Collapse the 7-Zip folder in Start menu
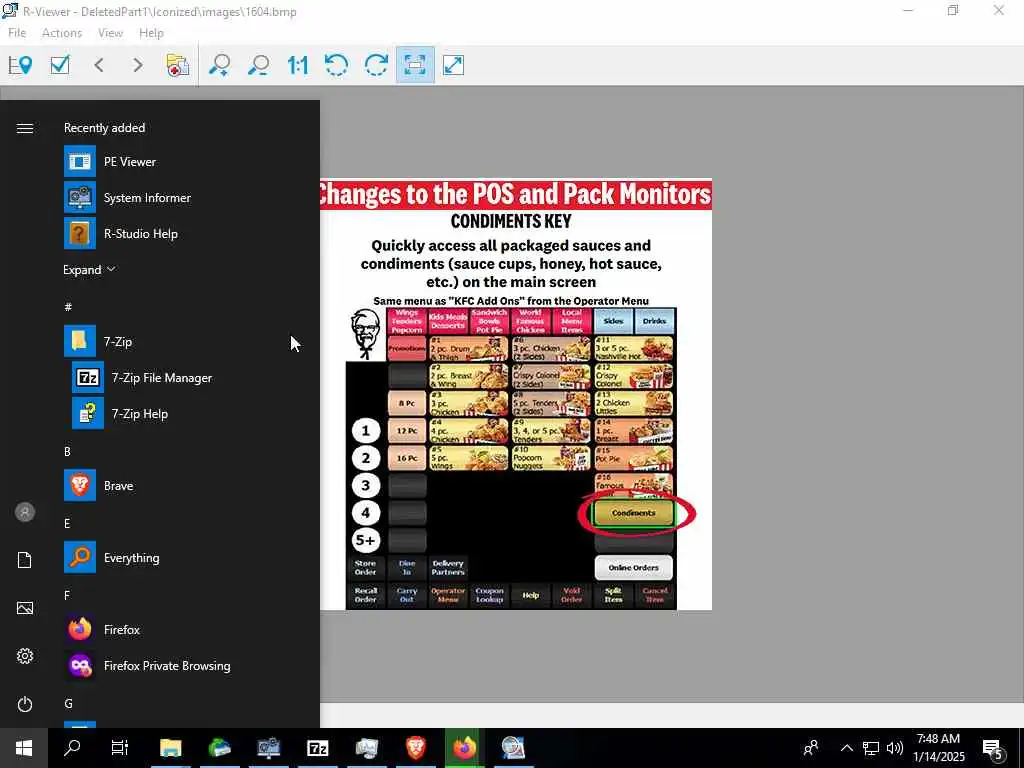Screen dimensions: 1024x768 tap(176, 342)
